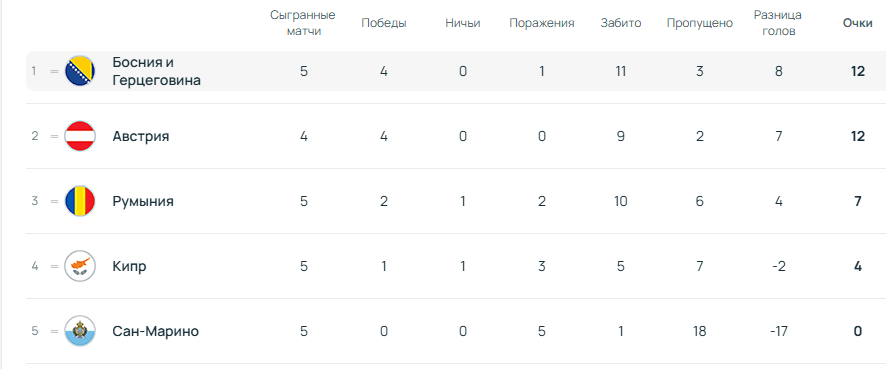Click the San Marino flag icon
The width and height of the screenshot is (886, 369).
(x=80, y=331)
